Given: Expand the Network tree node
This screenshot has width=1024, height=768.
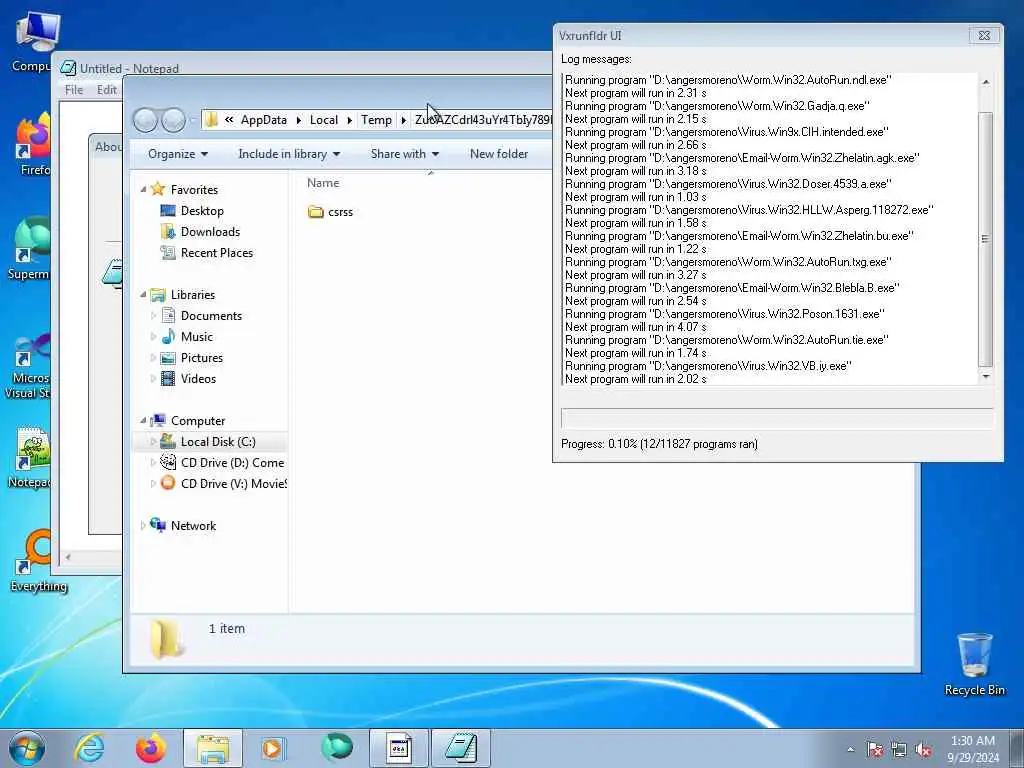Looking at the screenshot, I should pyautogui.click(x=143, y=526).
